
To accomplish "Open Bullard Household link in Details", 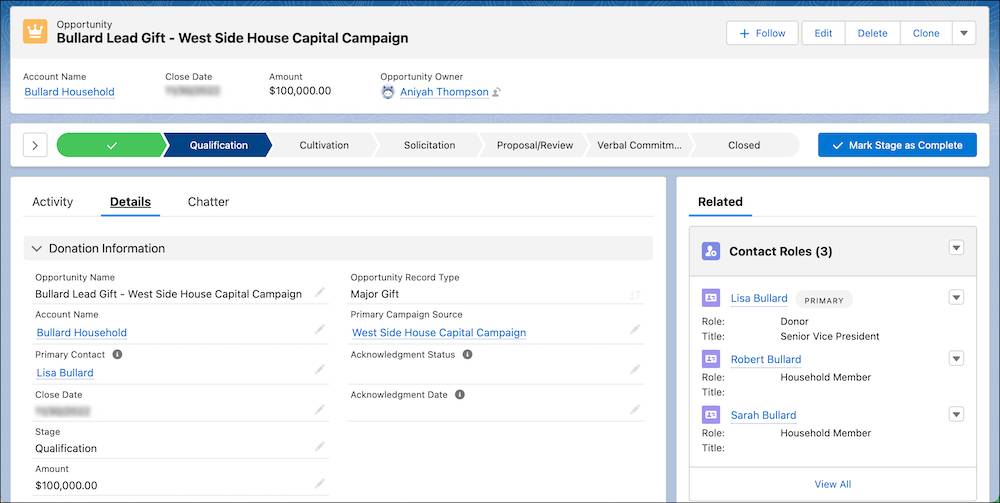I will (x=82, y=333).
